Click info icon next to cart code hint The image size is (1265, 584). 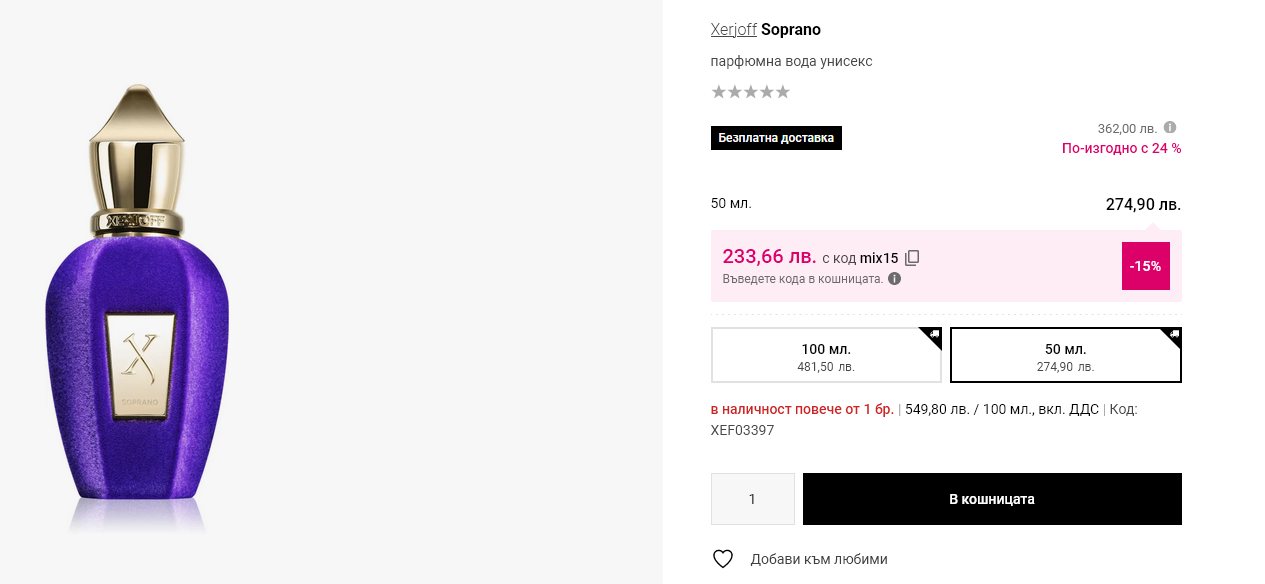click(895, 279)
